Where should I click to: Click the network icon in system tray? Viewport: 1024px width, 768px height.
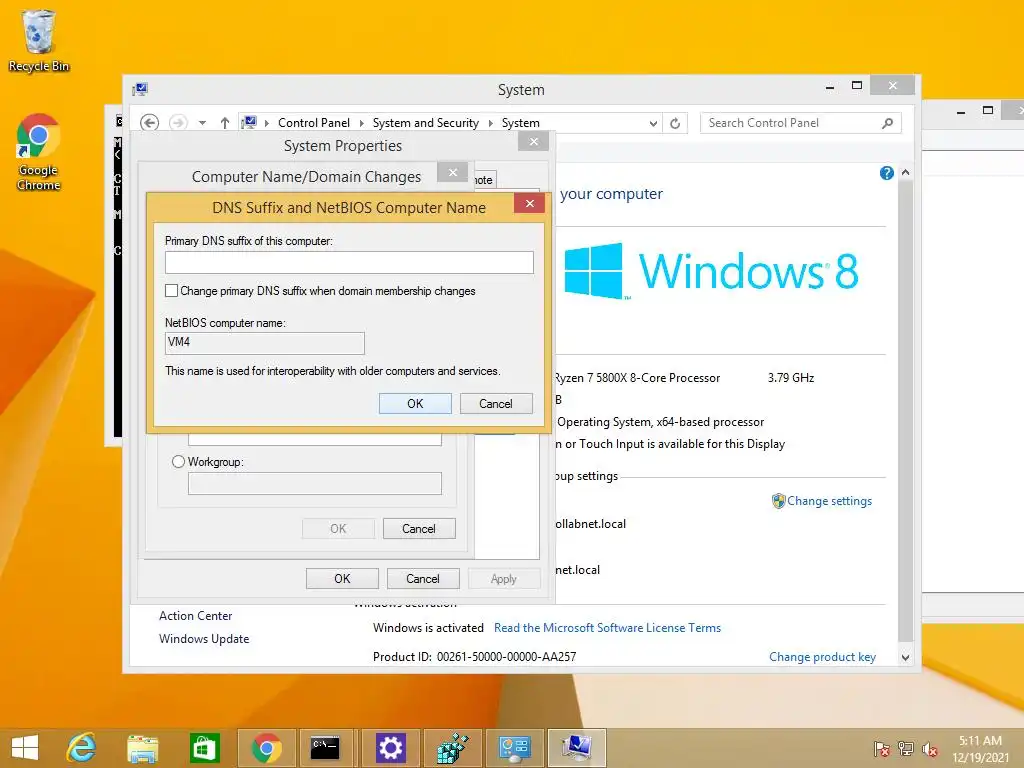click(x=906, y=749)
